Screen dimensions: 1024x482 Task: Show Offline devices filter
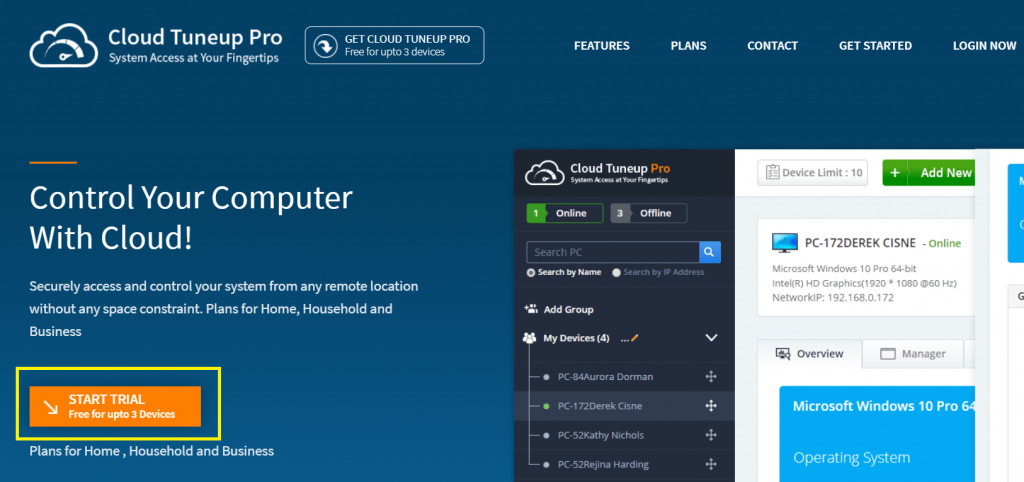pyautogui.click(x=649, y=213)
